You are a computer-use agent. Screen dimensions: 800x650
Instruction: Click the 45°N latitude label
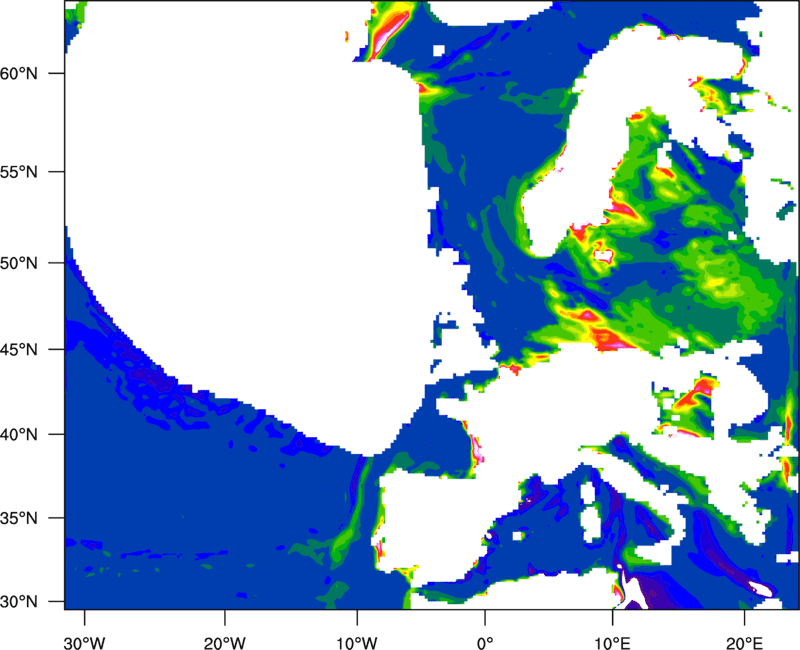tap(19, 350)
